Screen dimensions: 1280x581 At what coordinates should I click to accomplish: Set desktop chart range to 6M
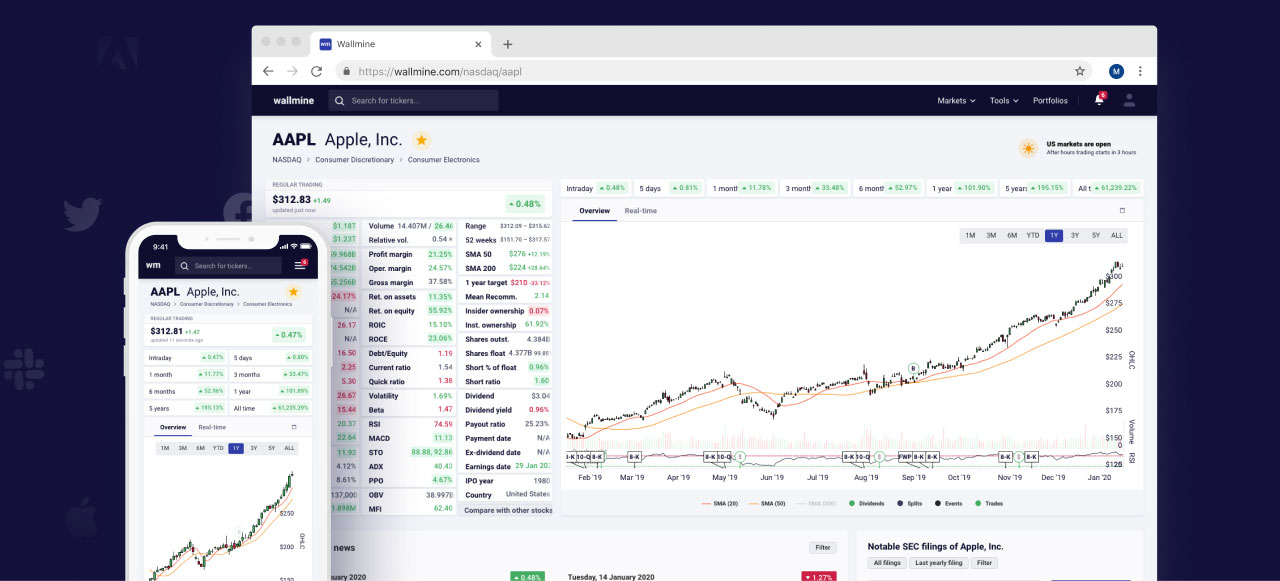pos(1012,235)
